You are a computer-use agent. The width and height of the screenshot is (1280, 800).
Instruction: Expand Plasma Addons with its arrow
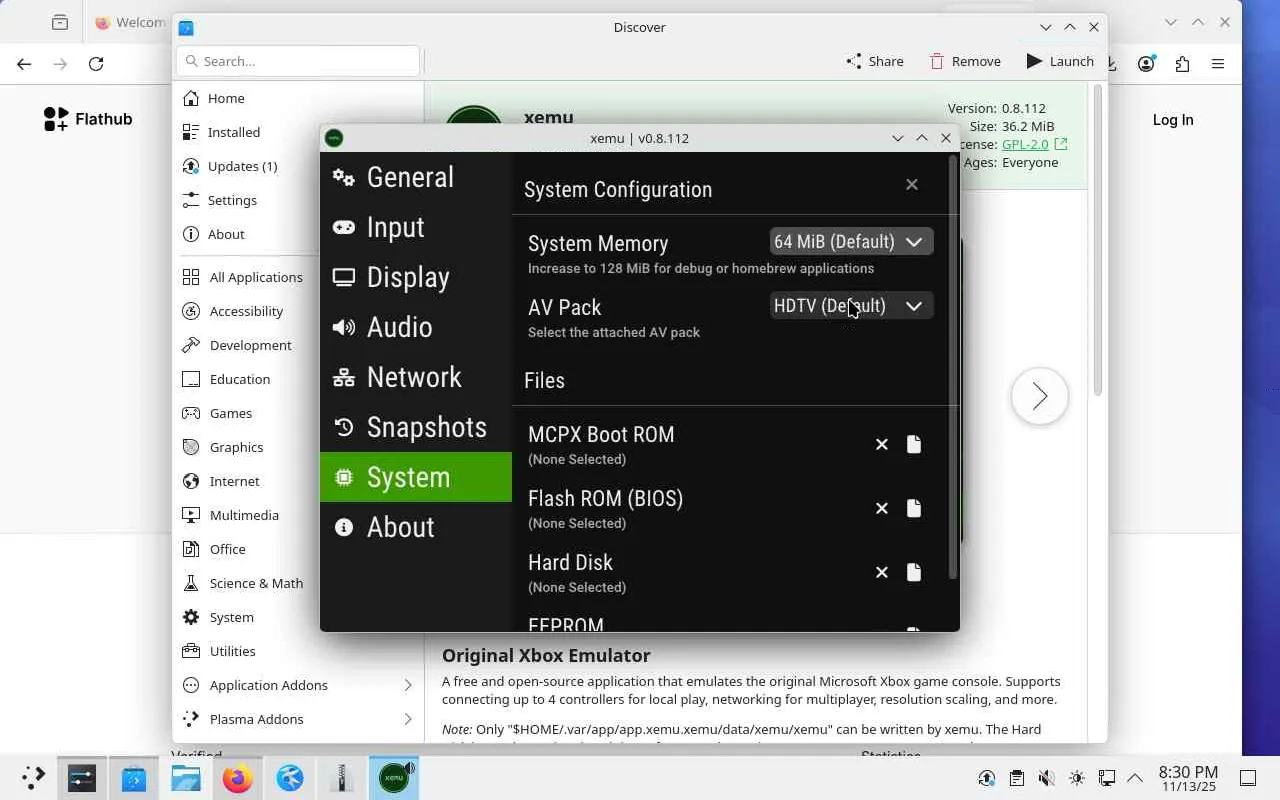[x=408, y=719]
